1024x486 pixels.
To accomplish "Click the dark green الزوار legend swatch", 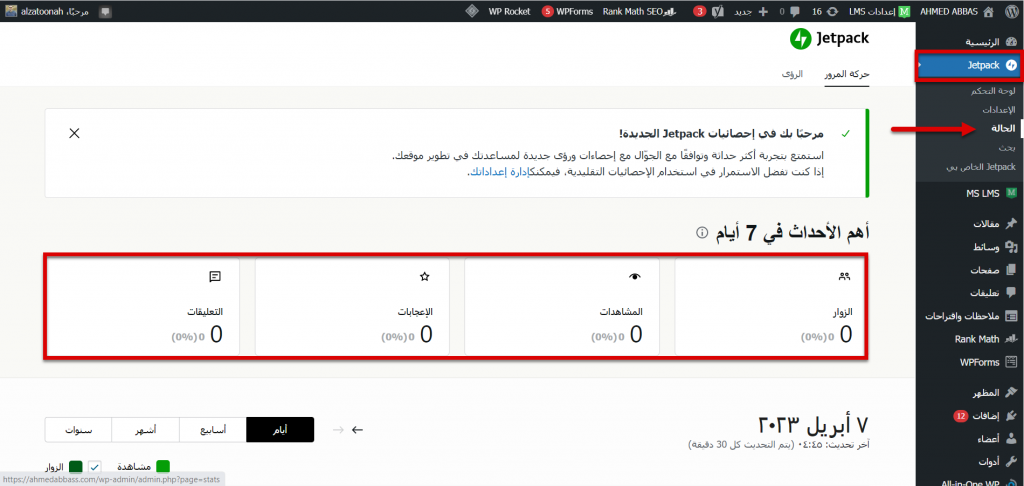I will [76, 466].
